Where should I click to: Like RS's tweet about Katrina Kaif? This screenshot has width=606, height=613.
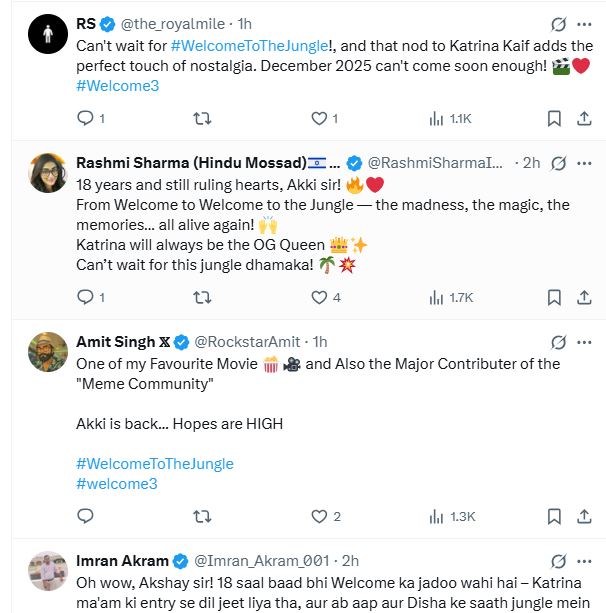320,118
